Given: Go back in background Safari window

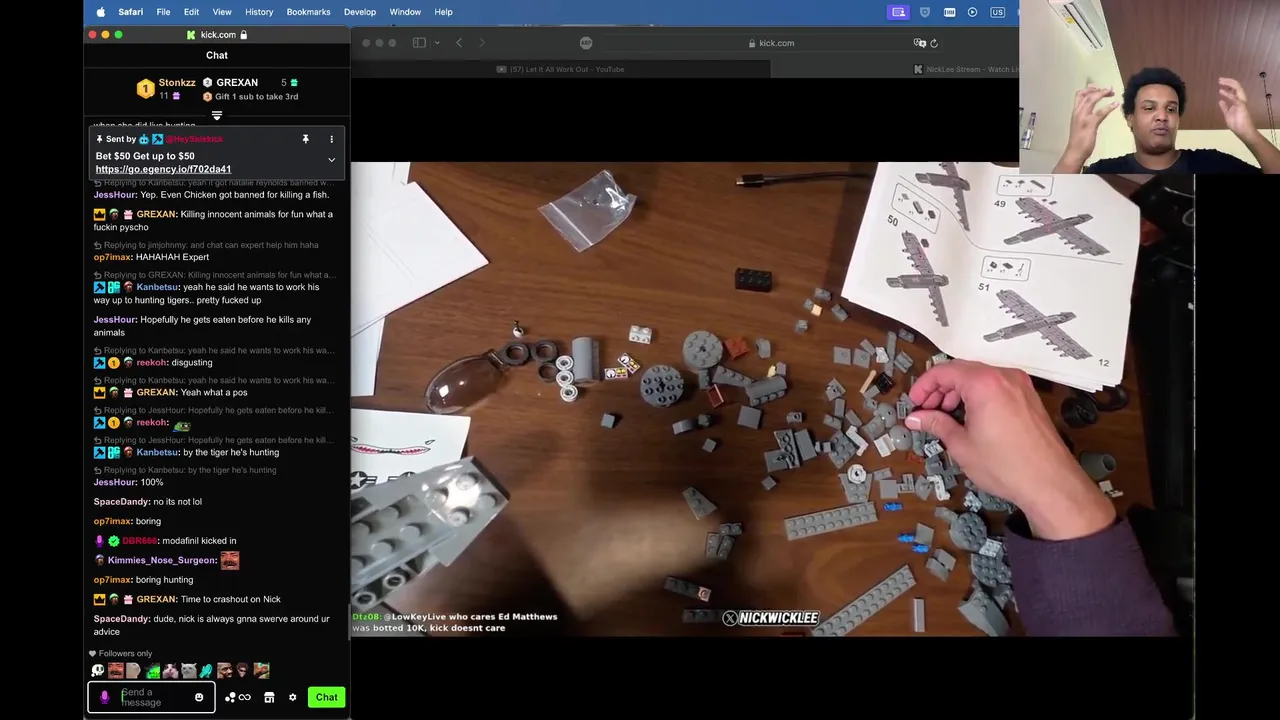Looking at the screenshot, I should pyautogui.click(x=459, y=43).
